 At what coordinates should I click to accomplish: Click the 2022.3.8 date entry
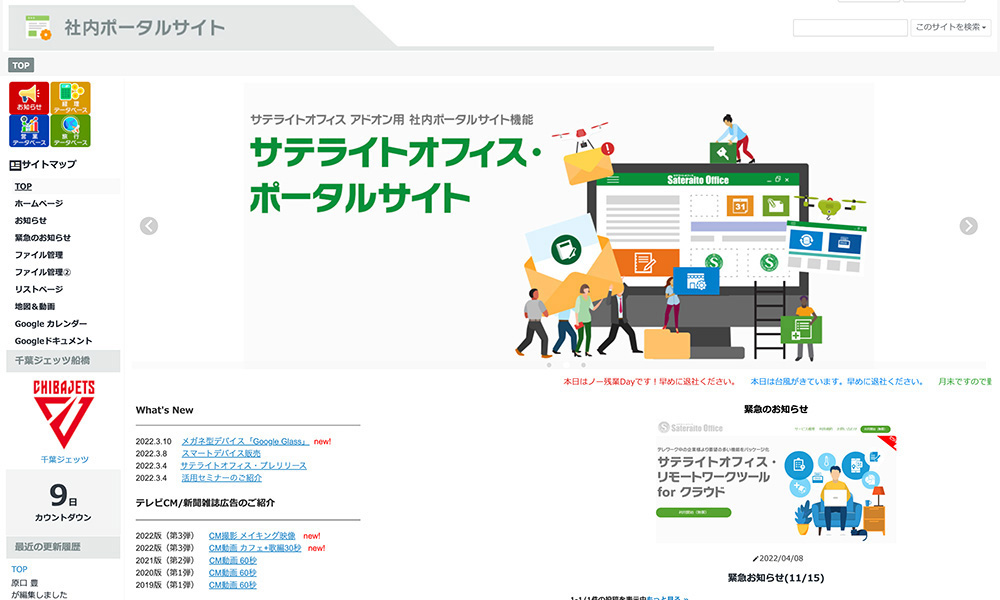click(151, 453)
